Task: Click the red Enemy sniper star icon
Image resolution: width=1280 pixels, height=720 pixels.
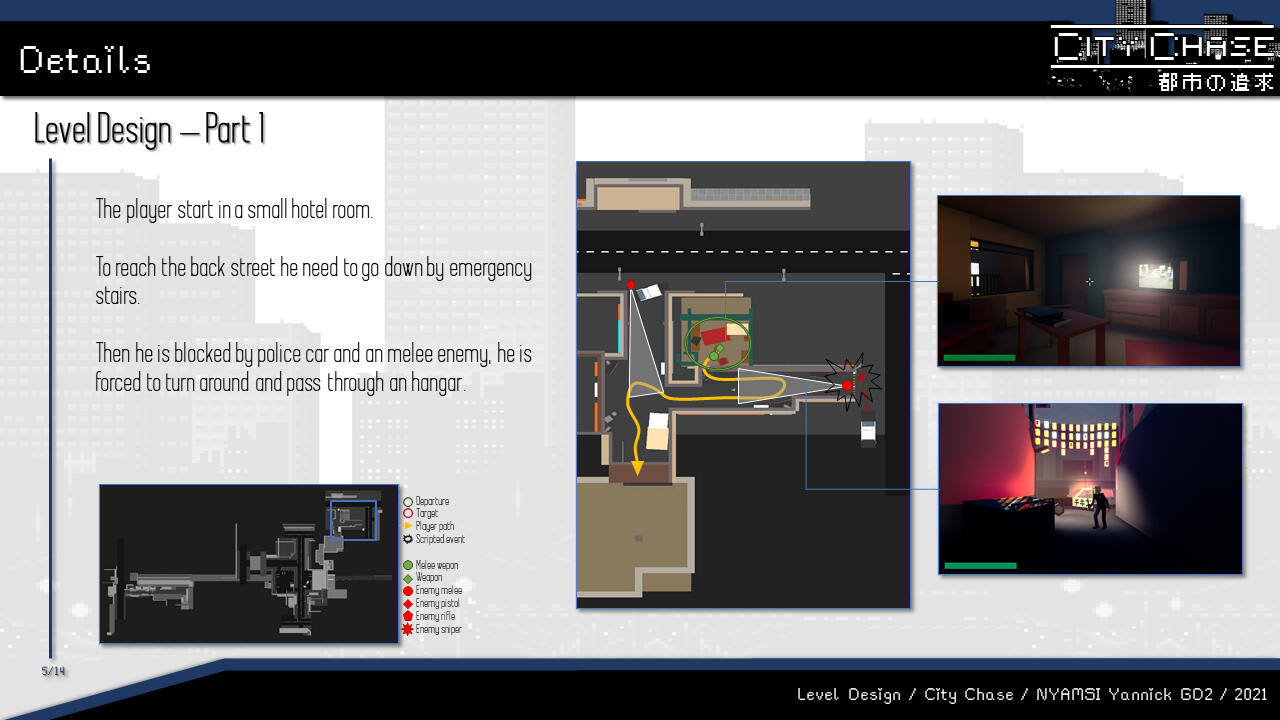Action: click(408, 630)
